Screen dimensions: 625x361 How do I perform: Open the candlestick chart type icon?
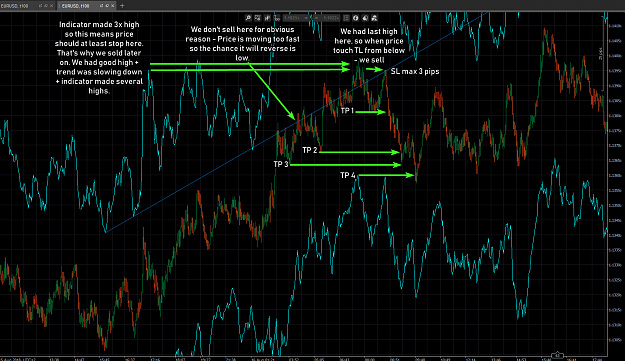point(267,18)
